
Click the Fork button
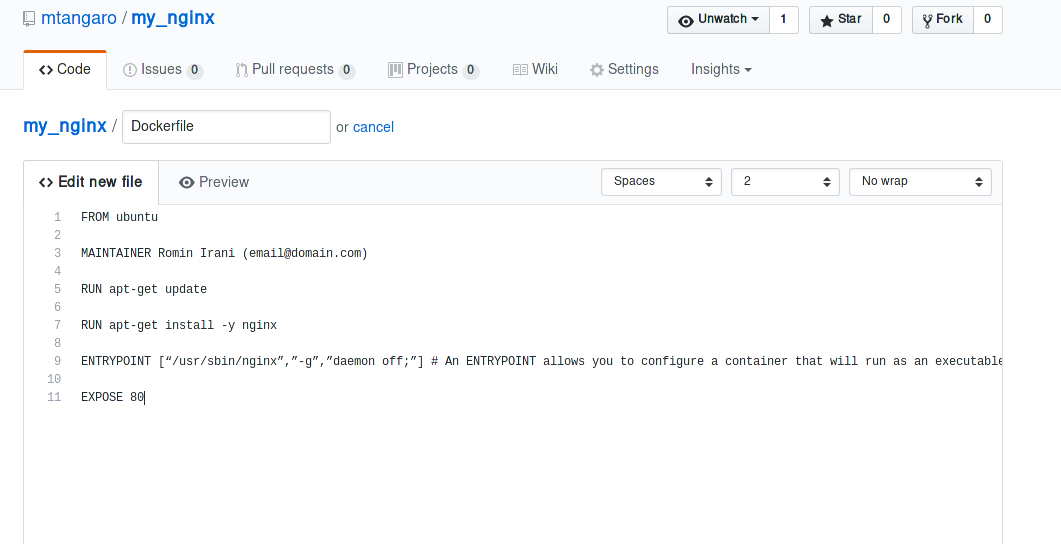943,20
